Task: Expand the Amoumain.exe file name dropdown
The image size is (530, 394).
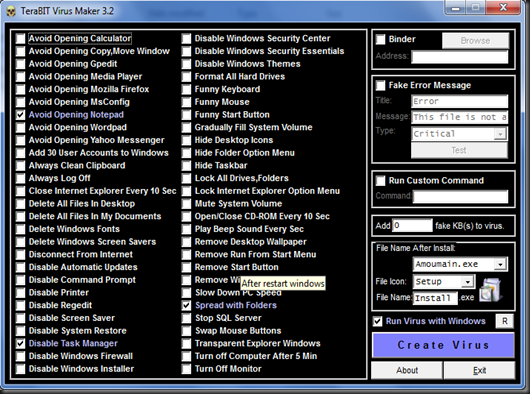Action: click(500, 264)
